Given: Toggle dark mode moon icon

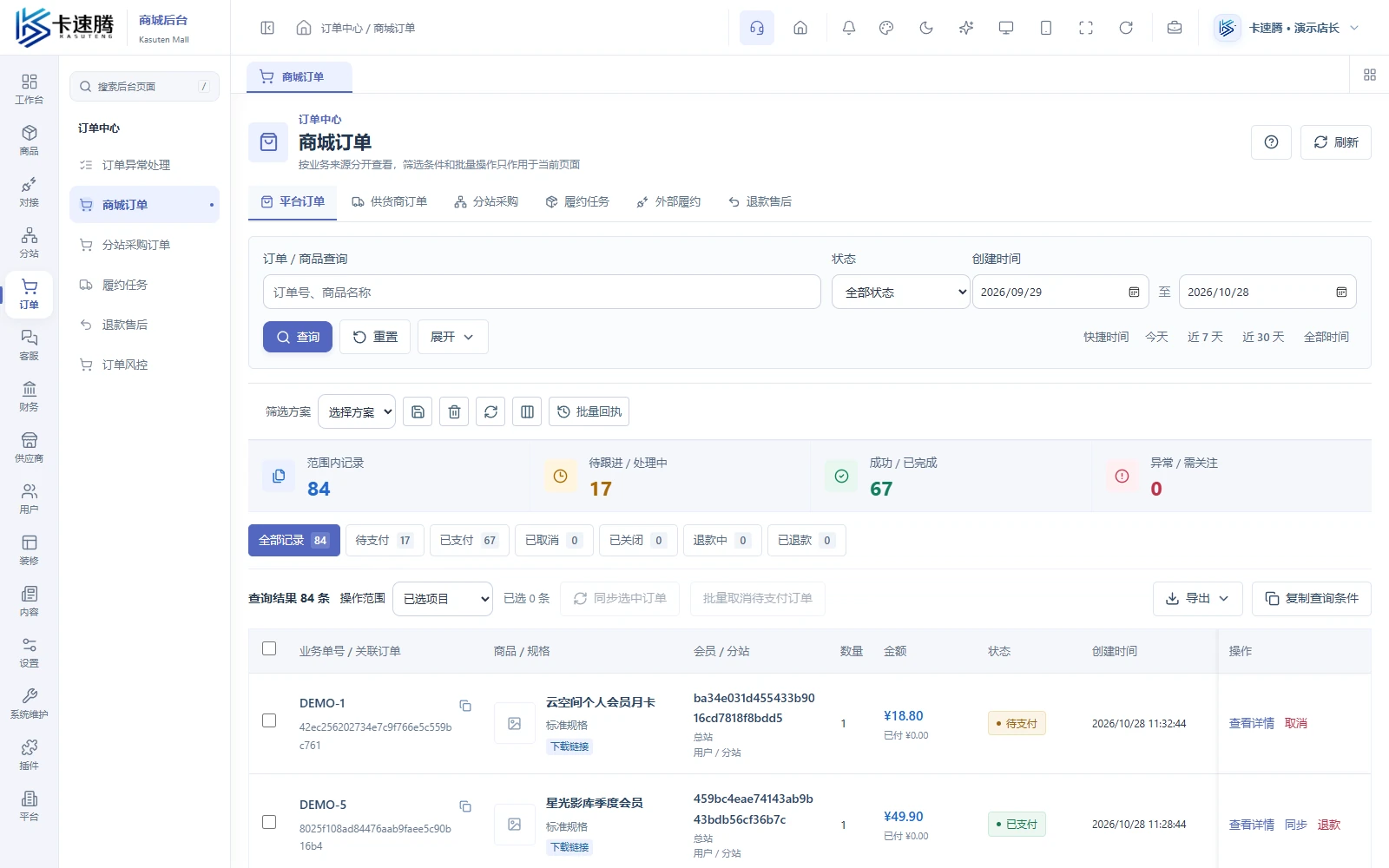Looking at the screenshot, I should pos(926,28).
